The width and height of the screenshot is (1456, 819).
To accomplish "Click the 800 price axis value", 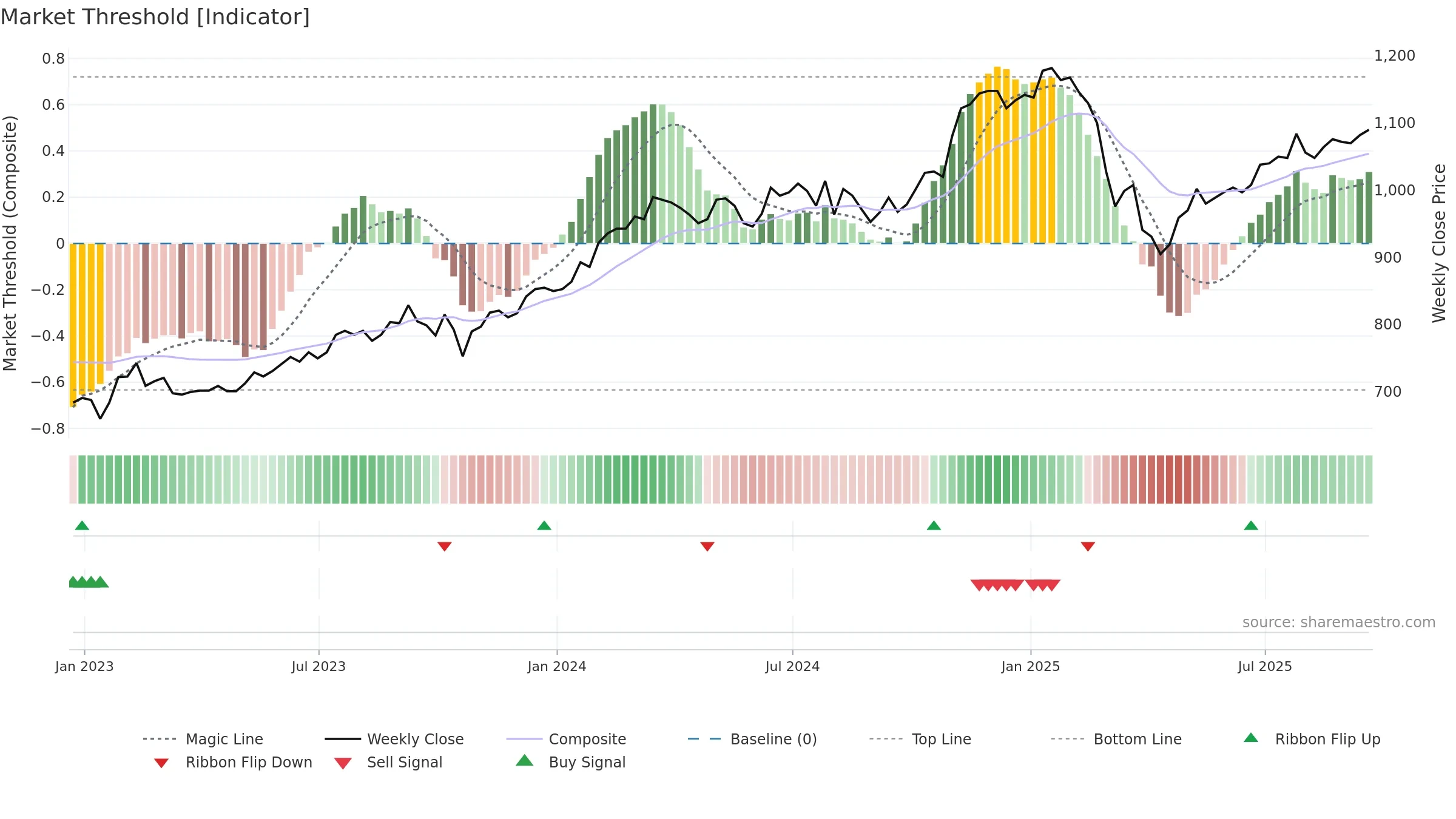I will (x=1388, y=325).
